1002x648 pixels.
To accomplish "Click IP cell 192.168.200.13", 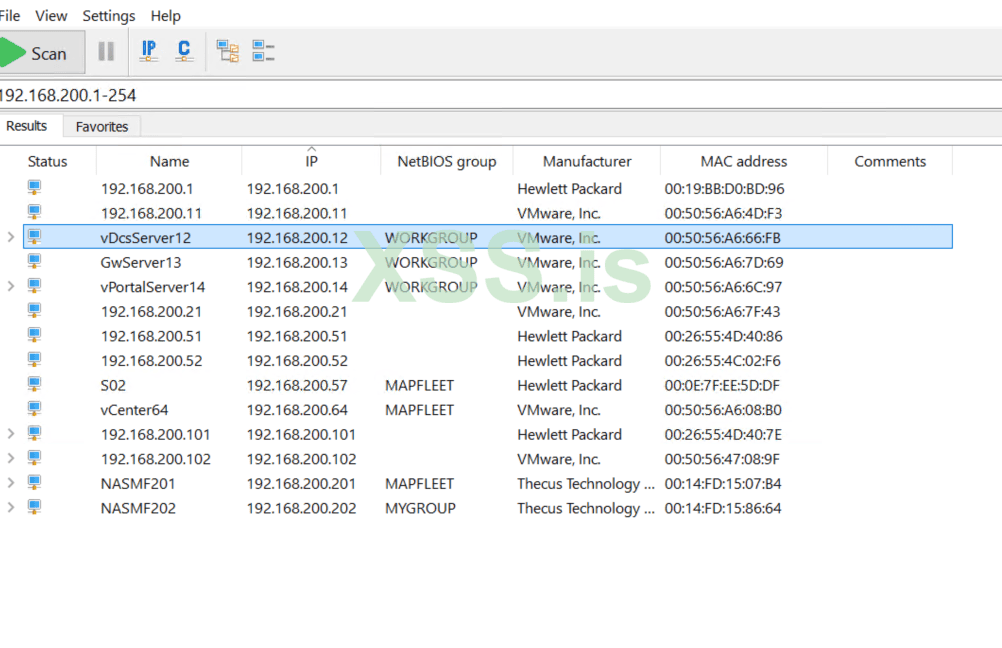I will [297, 263].
